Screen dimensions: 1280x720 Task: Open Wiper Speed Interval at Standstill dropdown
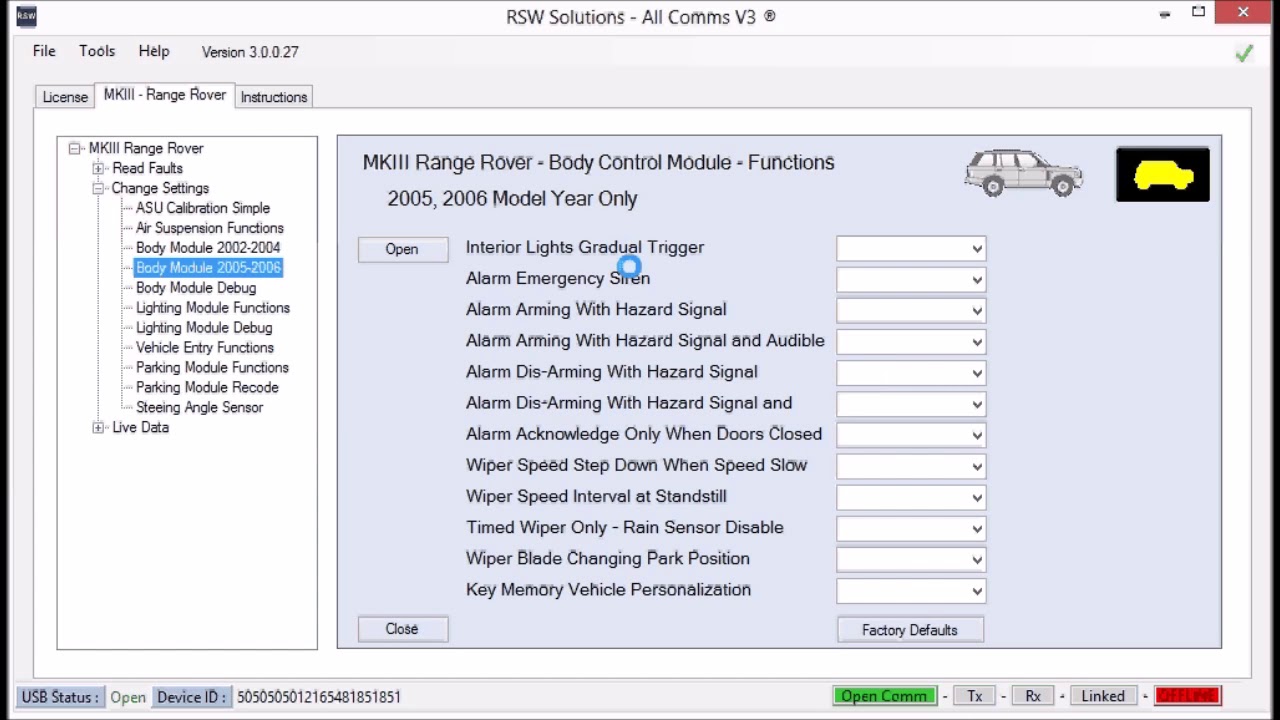911,497
